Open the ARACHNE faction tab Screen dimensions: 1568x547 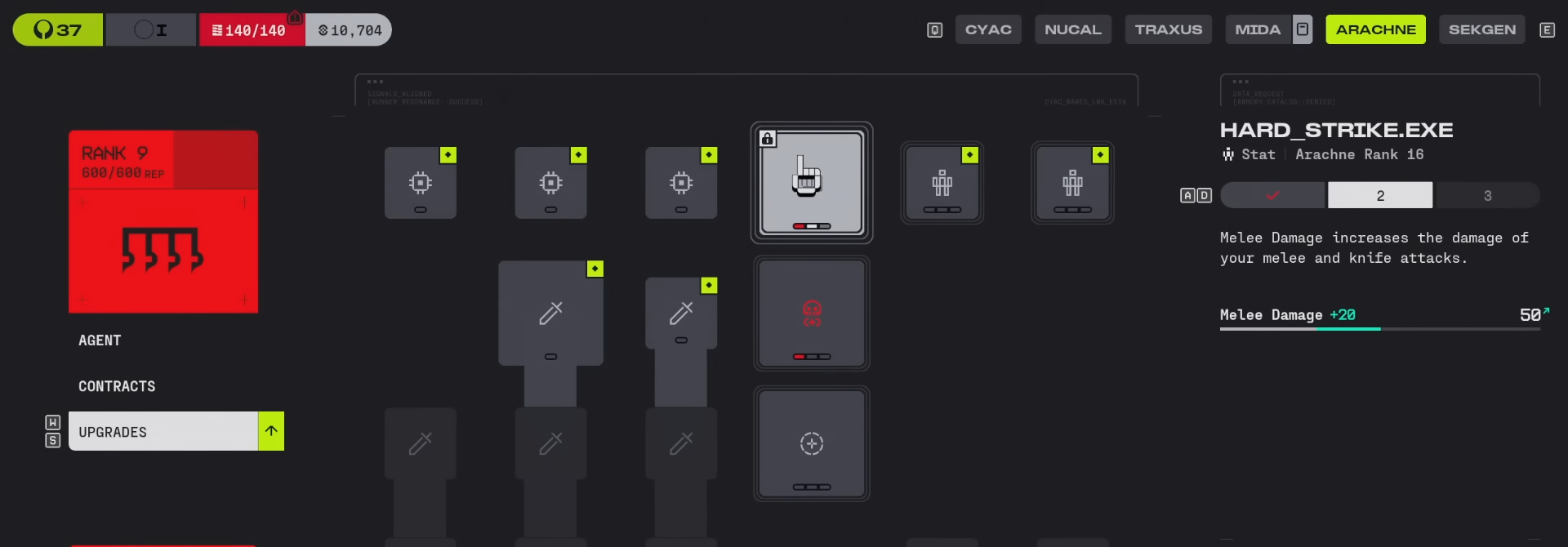pos(1376,29)
